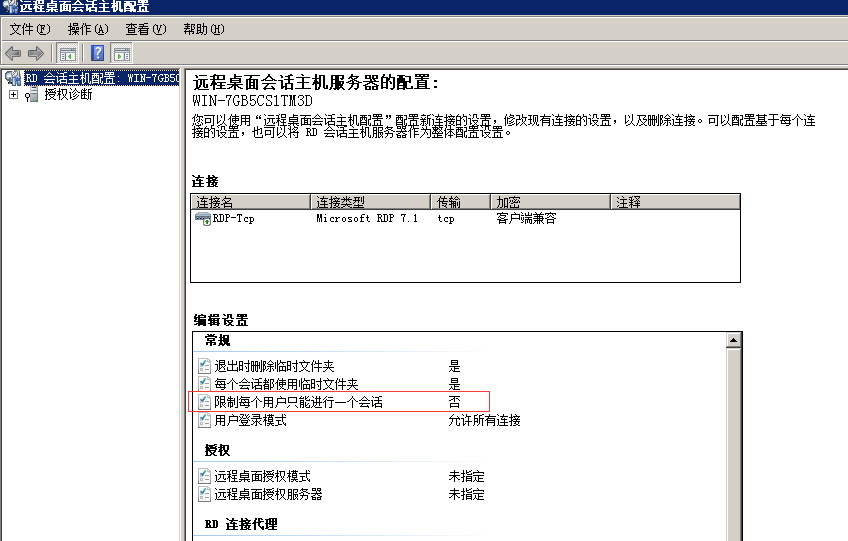Viewport: 848px width, 541px height.
Task: Open the 文件(F) menu
Action: point(30,29)
